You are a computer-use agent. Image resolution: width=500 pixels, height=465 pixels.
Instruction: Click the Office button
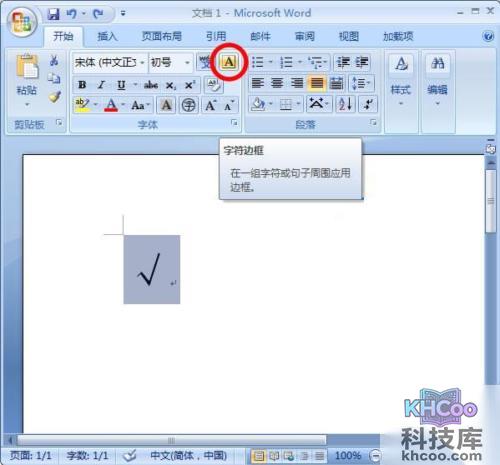pyautogui.click(x=22, y=22)
